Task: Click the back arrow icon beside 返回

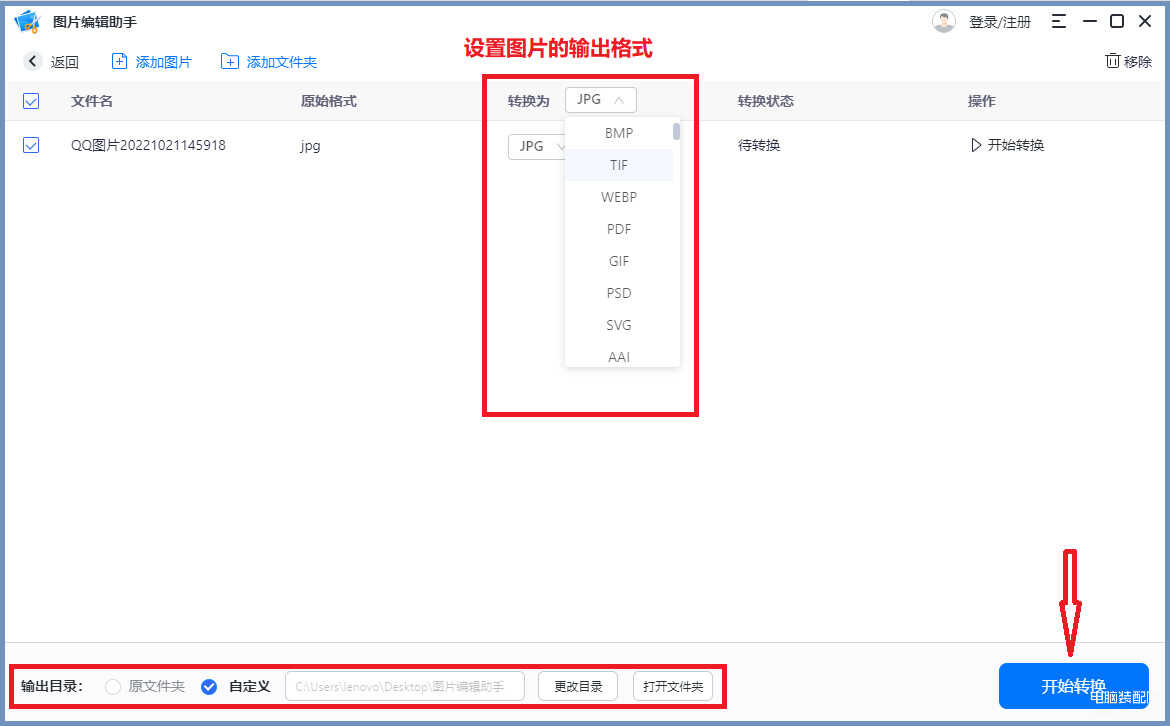Action: pos(33,62)
